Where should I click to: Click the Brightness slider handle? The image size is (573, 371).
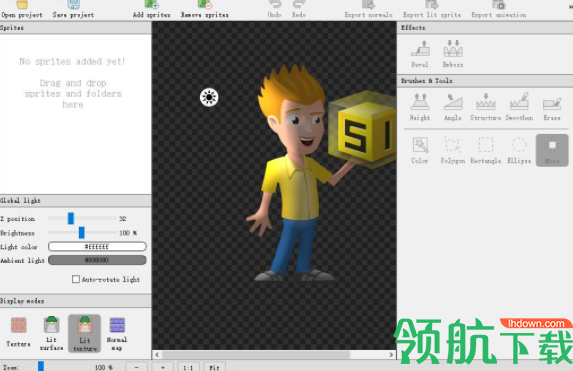coord(81,232)
